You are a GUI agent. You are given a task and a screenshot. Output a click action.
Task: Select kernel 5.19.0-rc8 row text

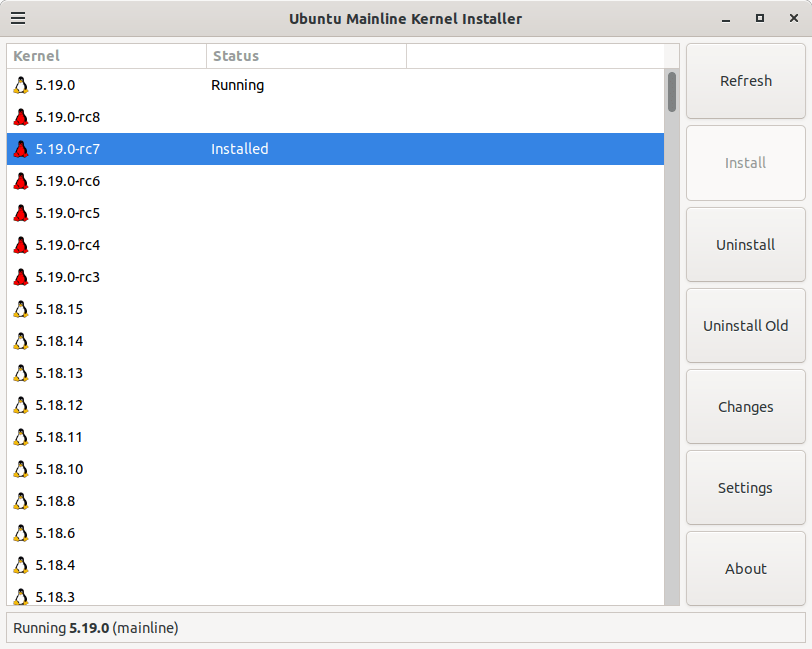pos(67,117)
